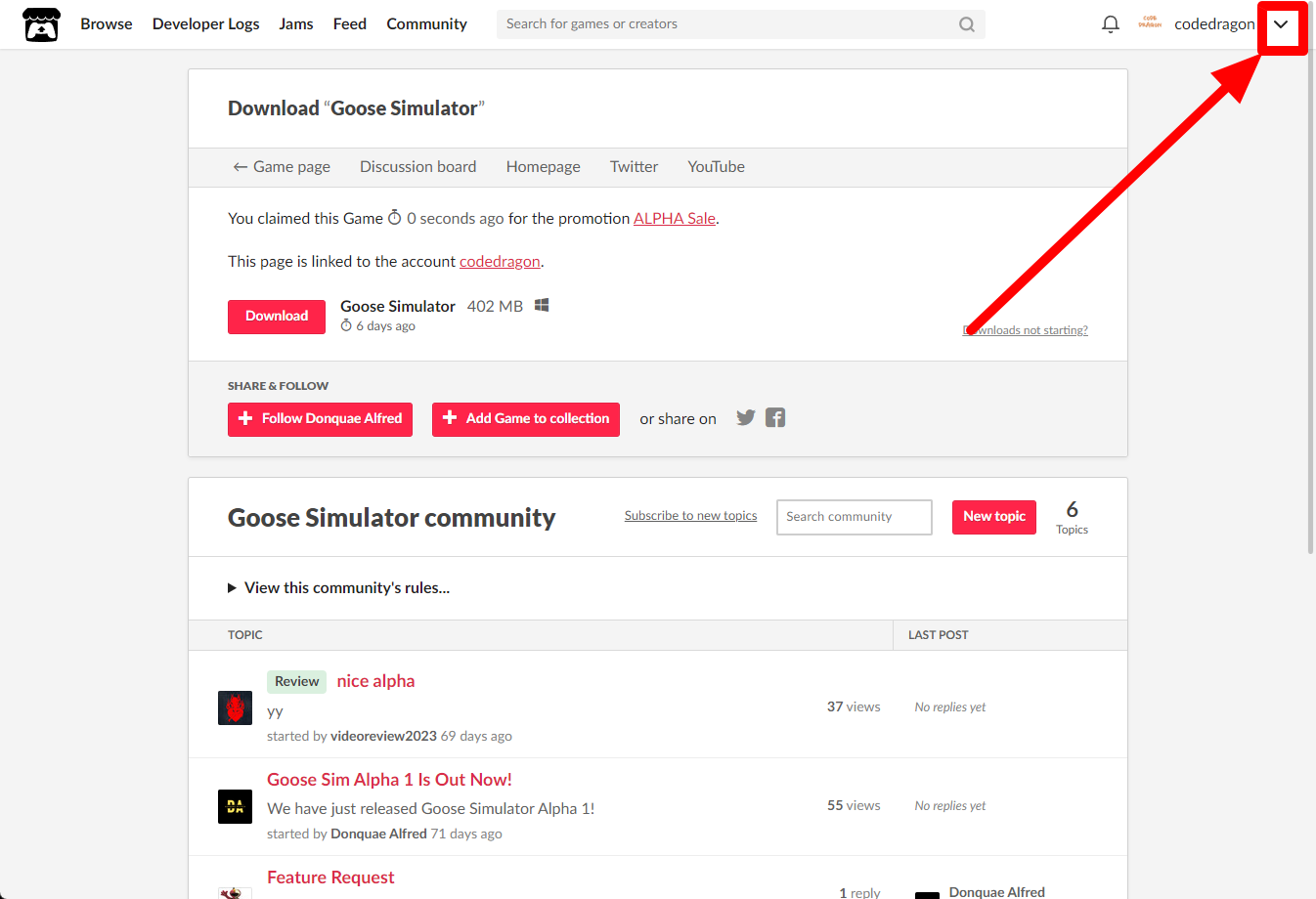Screen dimensions: 1316x899
Task: Click the codedragon username in header
Action: pyautogui.click(x=1214, y=23)
